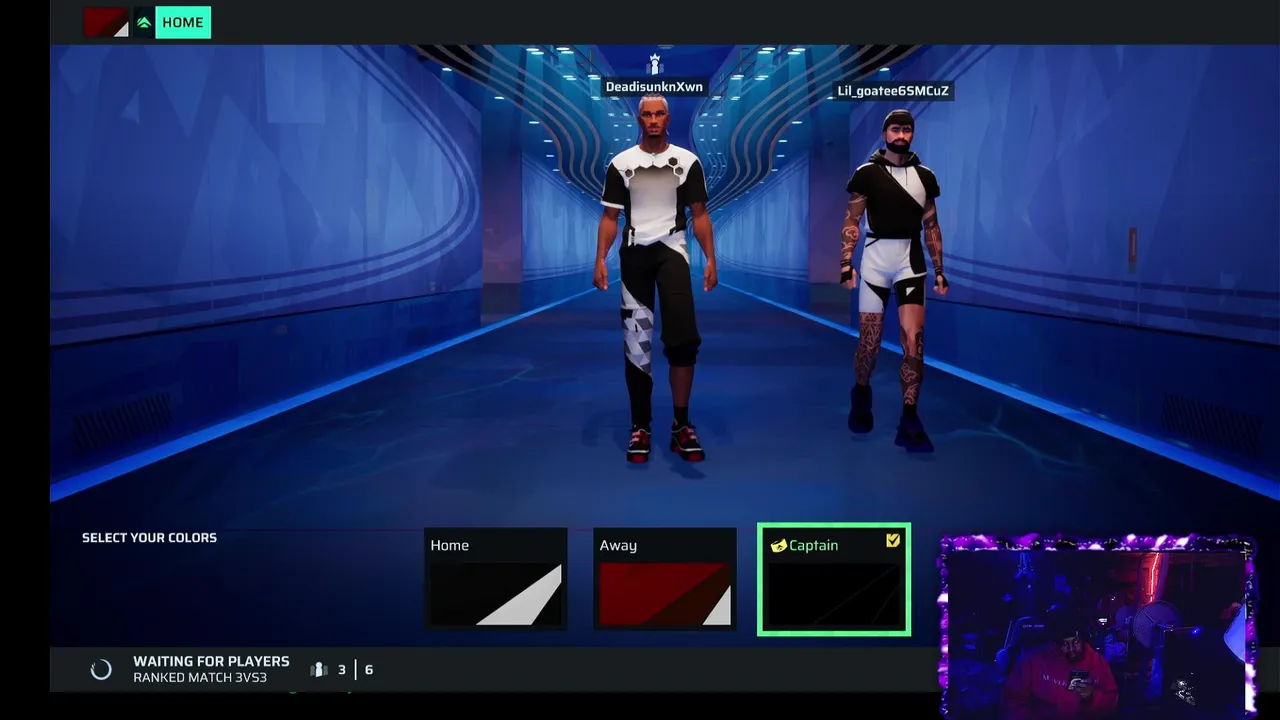1280x720 pixels.
Task: Toggle the yellow checkmark on Captain card
Action: [x=893, y=541]
